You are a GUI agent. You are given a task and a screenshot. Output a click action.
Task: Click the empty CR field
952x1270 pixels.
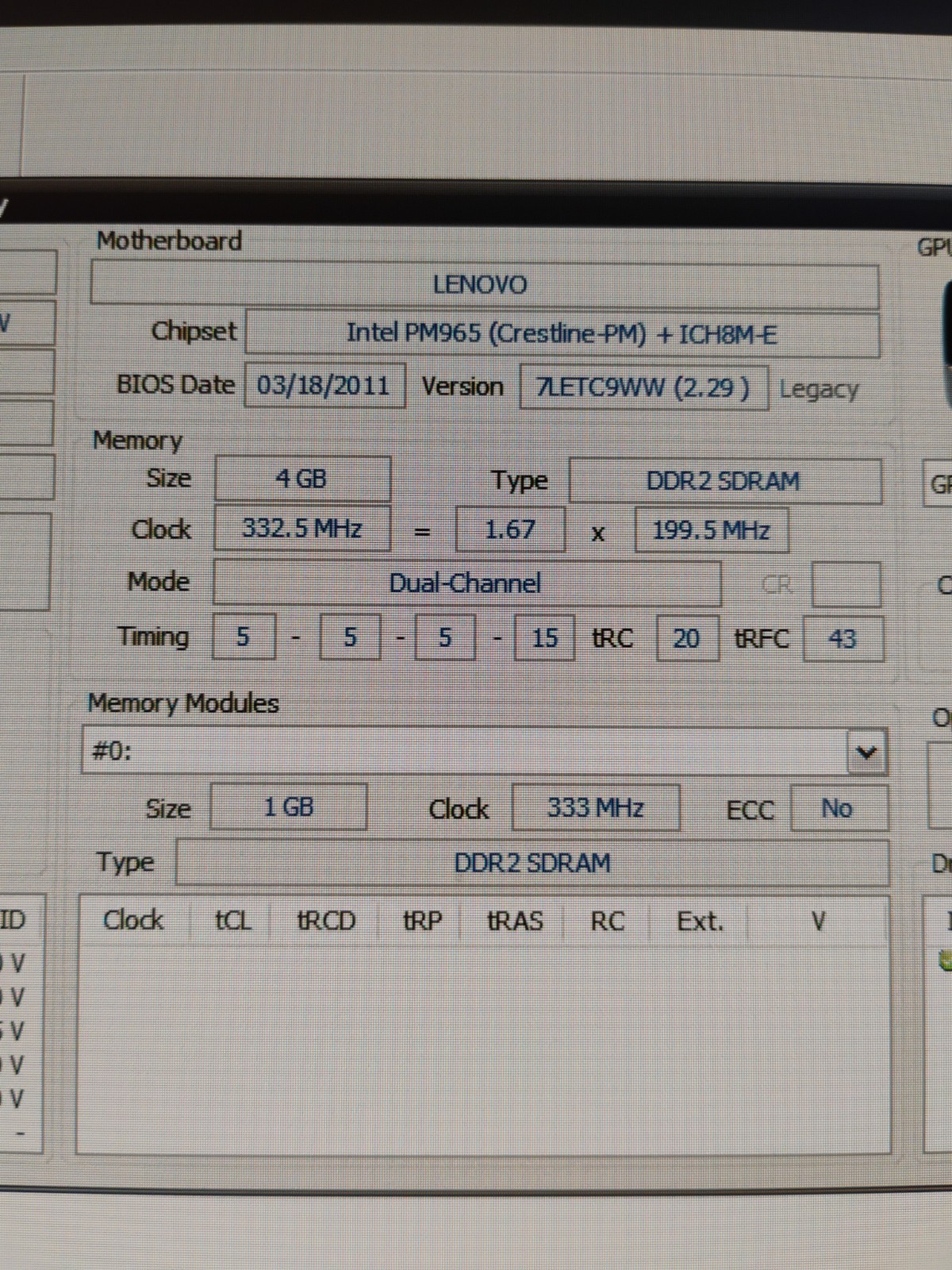846,585
